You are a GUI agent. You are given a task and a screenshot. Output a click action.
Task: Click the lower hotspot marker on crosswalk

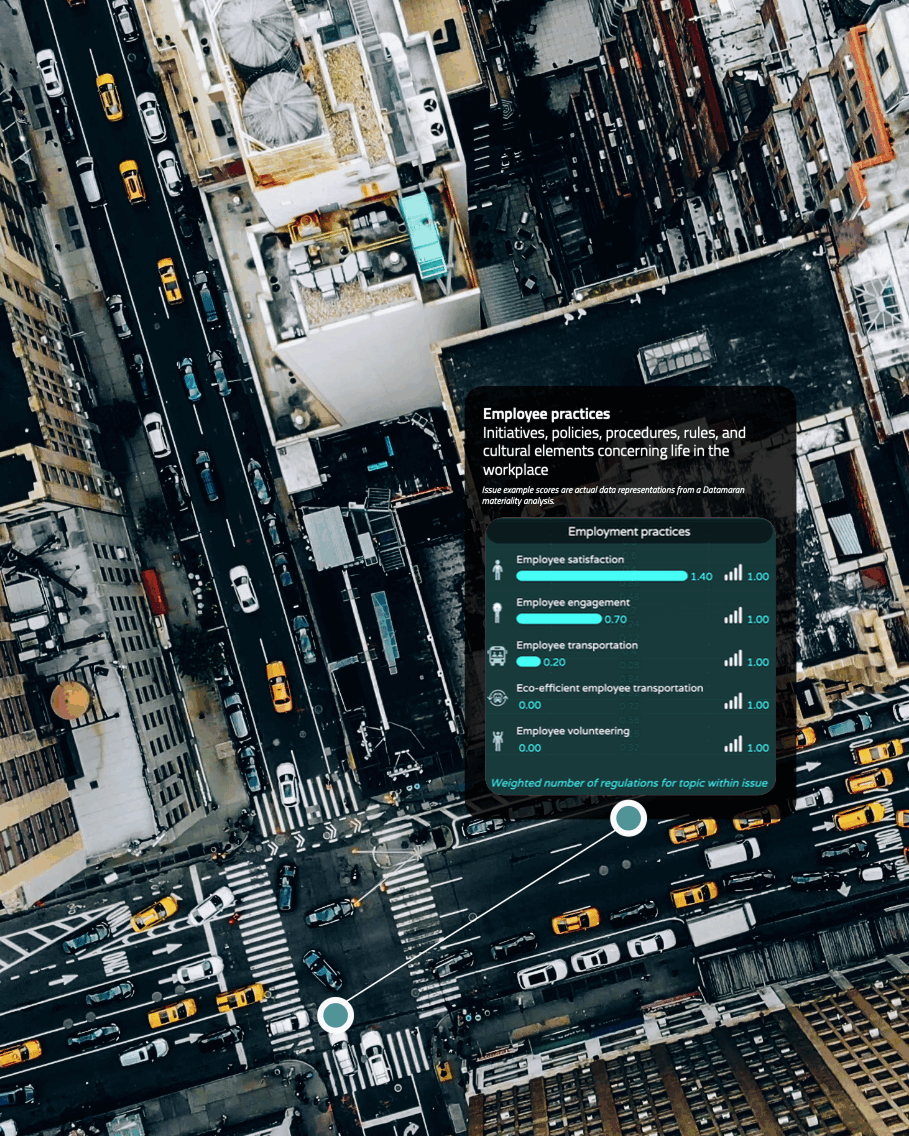click(x=336, y=1015)
